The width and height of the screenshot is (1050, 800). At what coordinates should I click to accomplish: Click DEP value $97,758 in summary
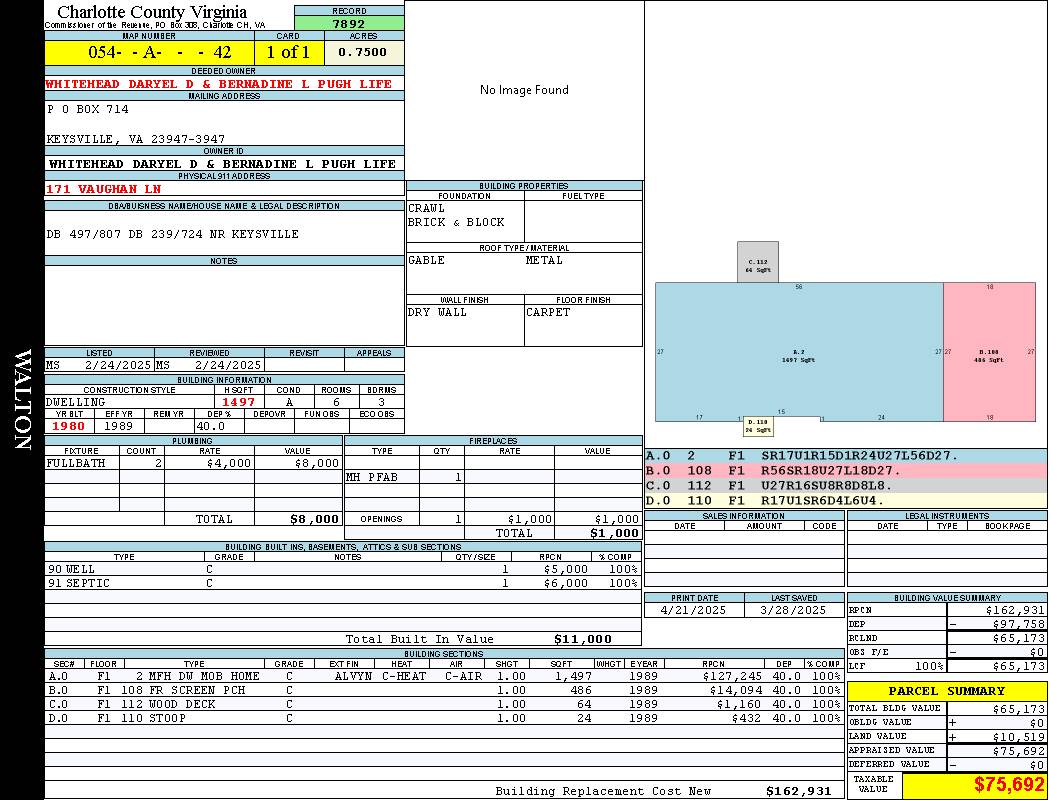pyautogui.click(x=1018, y=625)
